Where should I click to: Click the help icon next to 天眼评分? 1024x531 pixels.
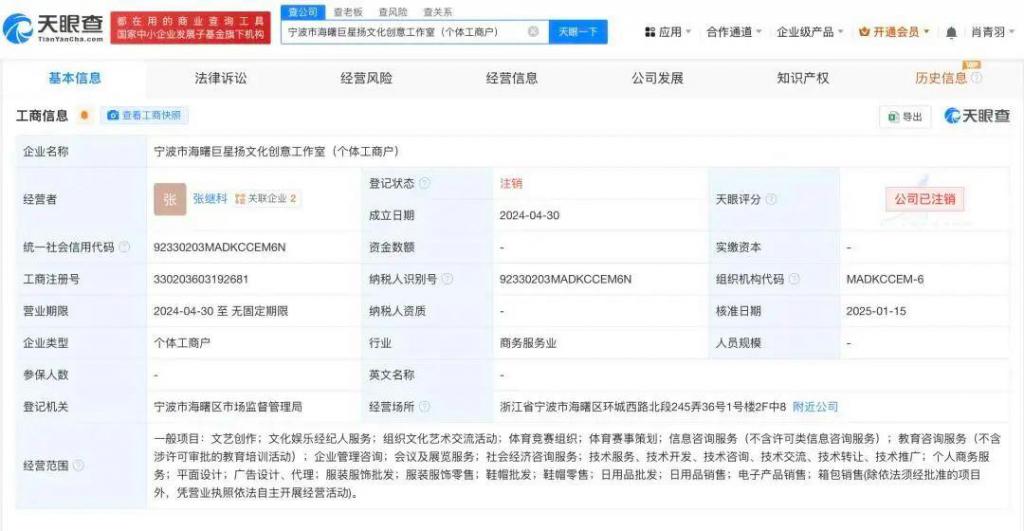click(771, 199)
